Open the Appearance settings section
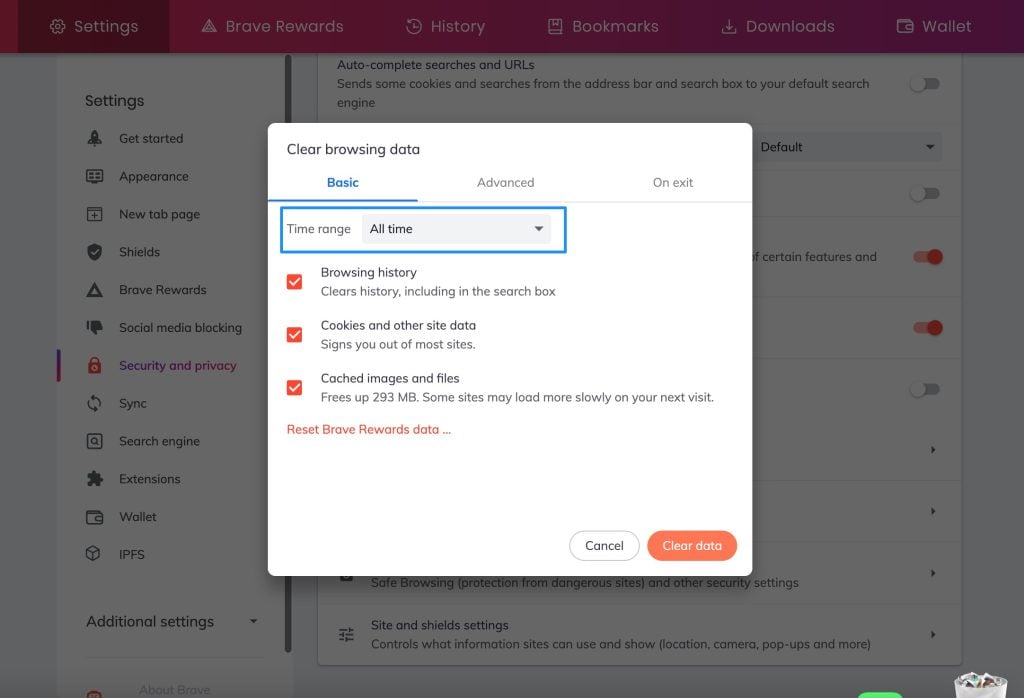 point(153,176)
